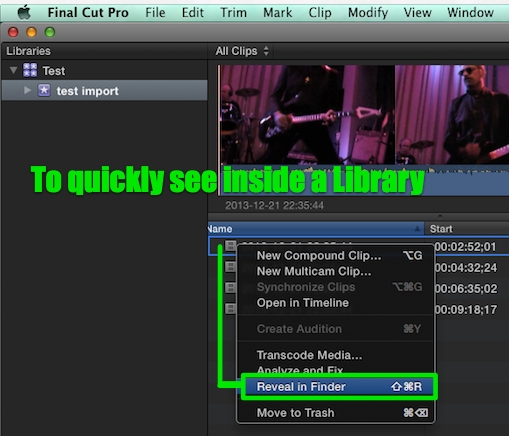The image size is (509, 436).
Task: Expand the test import event triangle
Action: [x=28, y=90]
